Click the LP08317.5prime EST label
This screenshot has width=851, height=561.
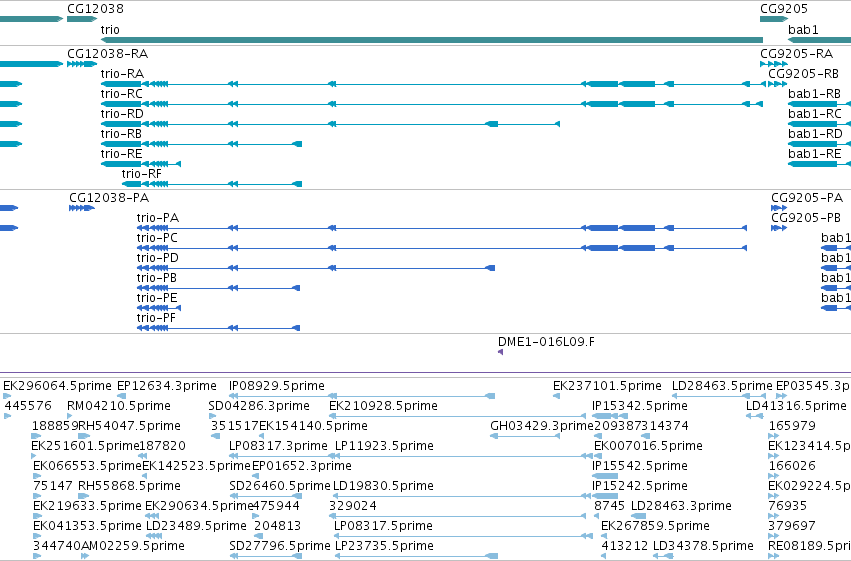click(383, 527)
